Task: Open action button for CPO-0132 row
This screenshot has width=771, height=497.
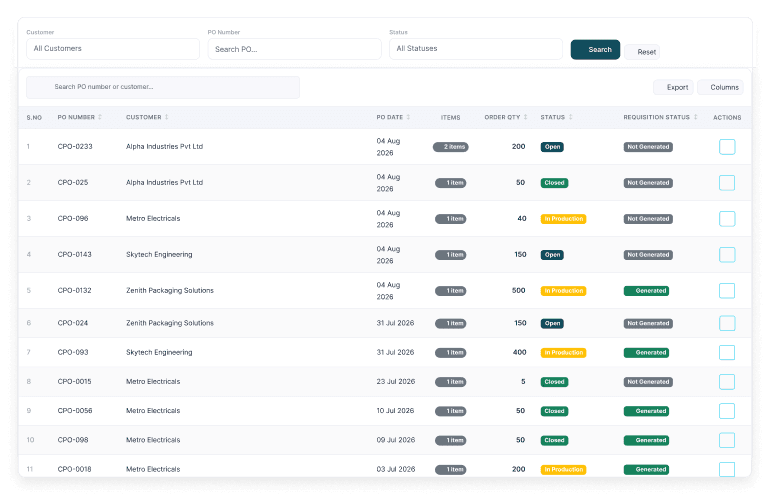Action: tap(727, 291)
